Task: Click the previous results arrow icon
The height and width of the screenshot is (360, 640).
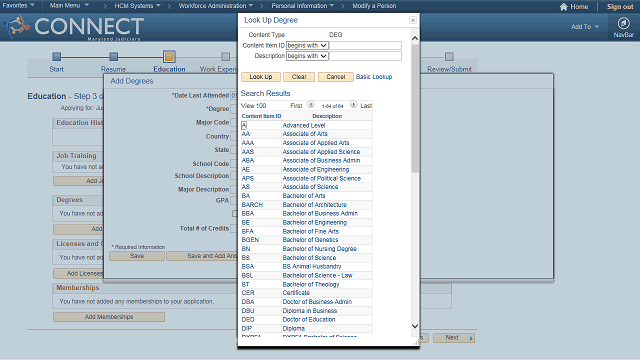Action: (311, 104)
